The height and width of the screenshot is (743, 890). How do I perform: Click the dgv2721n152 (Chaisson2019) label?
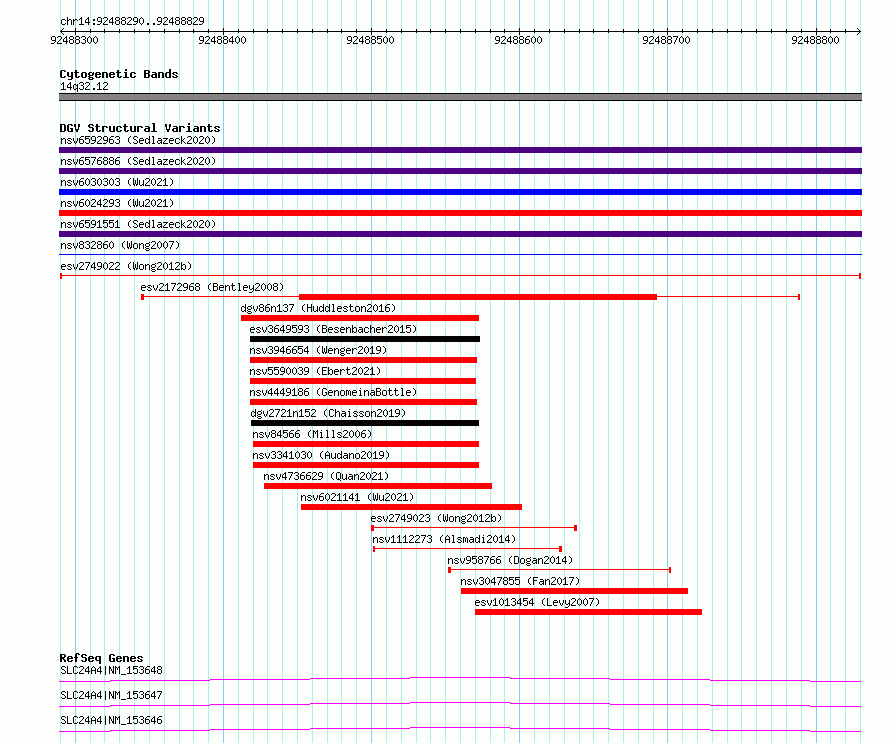[328, 413]
